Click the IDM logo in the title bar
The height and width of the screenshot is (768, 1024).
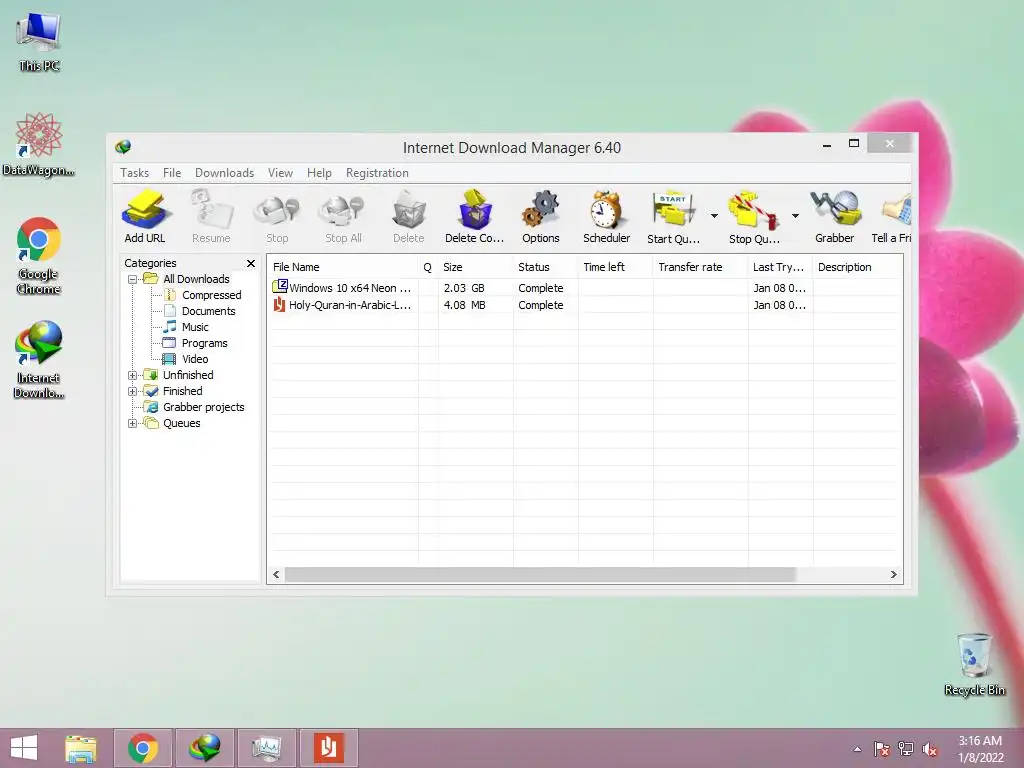123,147
